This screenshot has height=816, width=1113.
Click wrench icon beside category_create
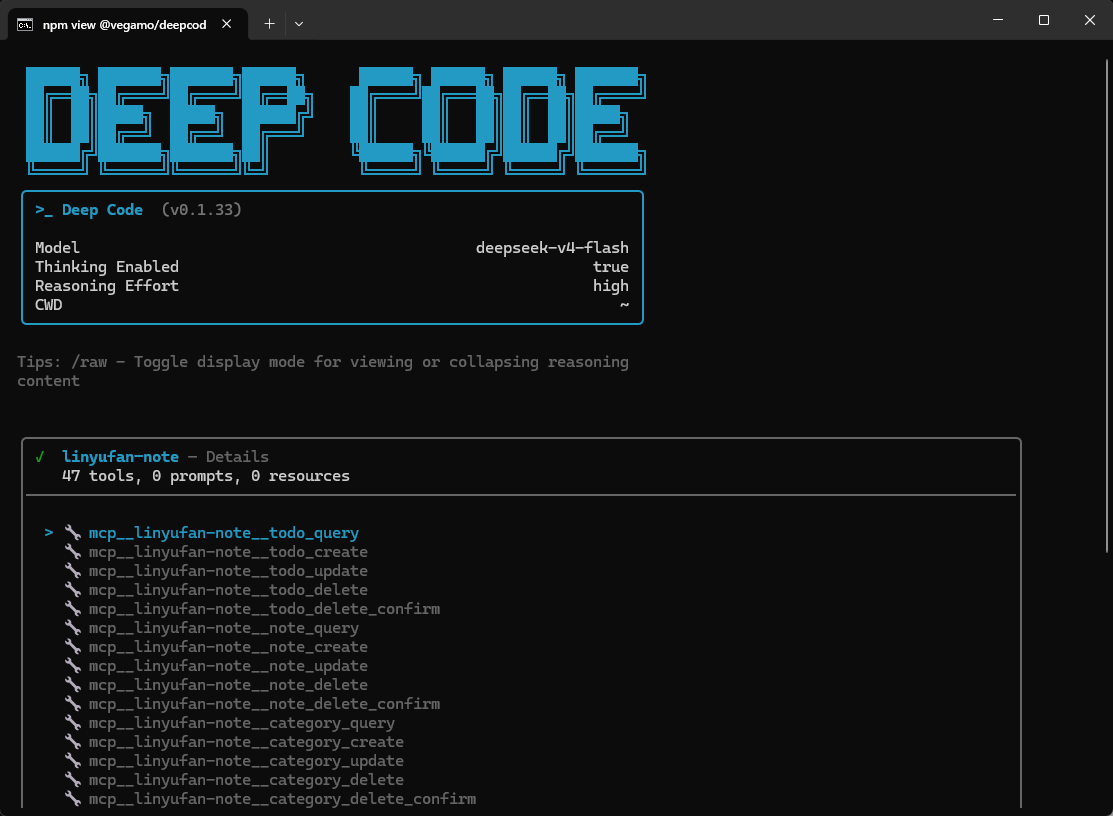point(72,741)
